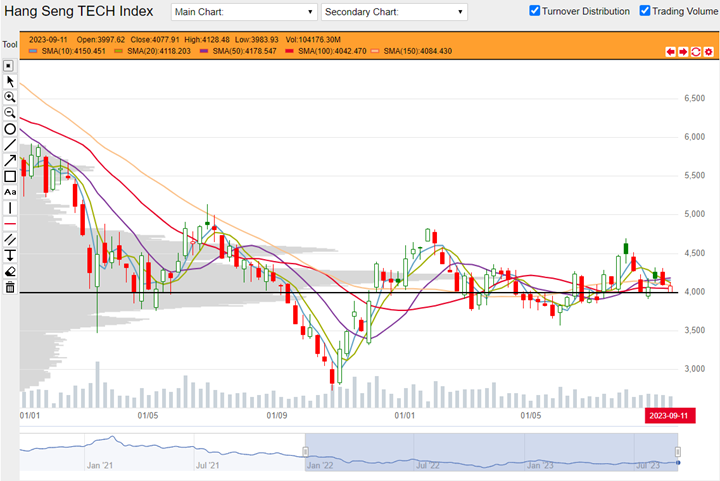Select the arrow line drawing tool
Viewport: 720px width, 481px height.
pyautogui.click(x=10, y=160)
